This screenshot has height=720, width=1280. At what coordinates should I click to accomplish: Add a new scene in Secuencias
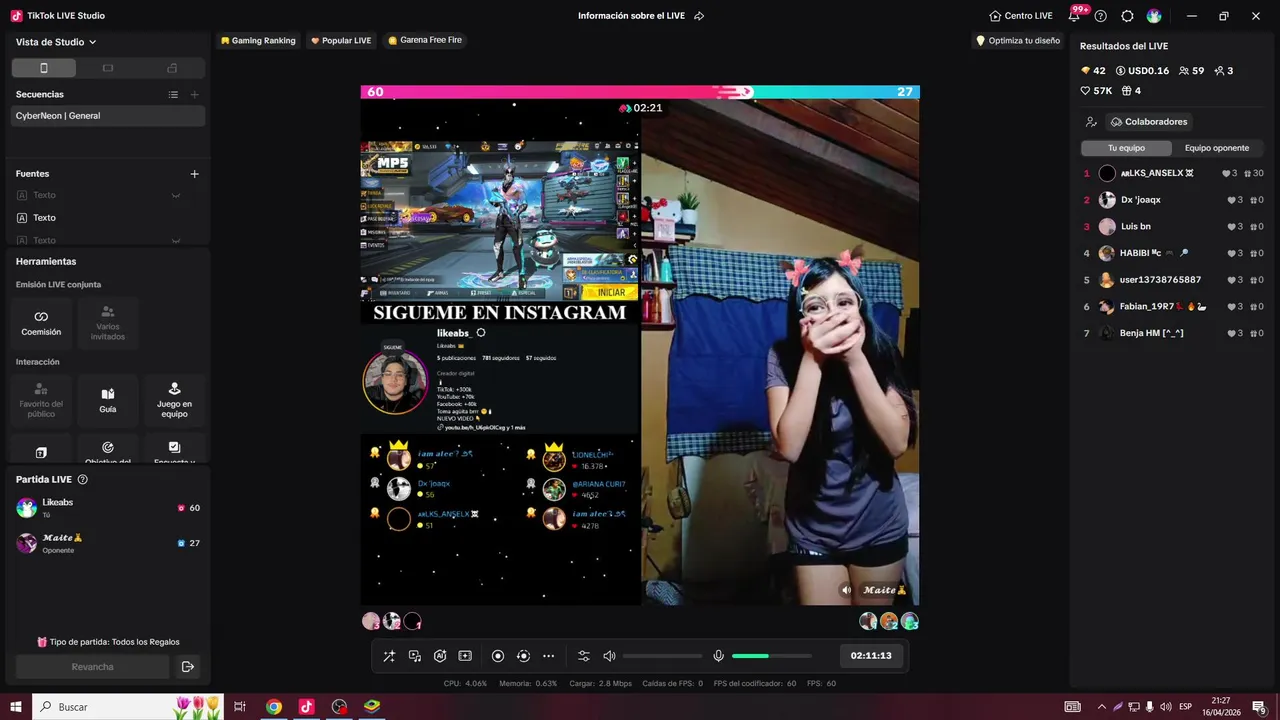click(x=195, y=94)
